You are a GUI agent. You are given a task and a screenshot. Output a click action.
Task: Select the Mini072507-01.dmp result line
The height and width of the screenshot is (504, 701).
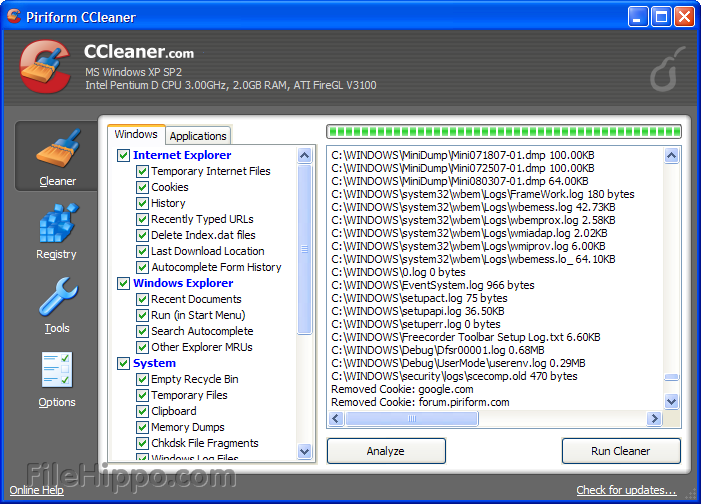(x=463, y=168)
